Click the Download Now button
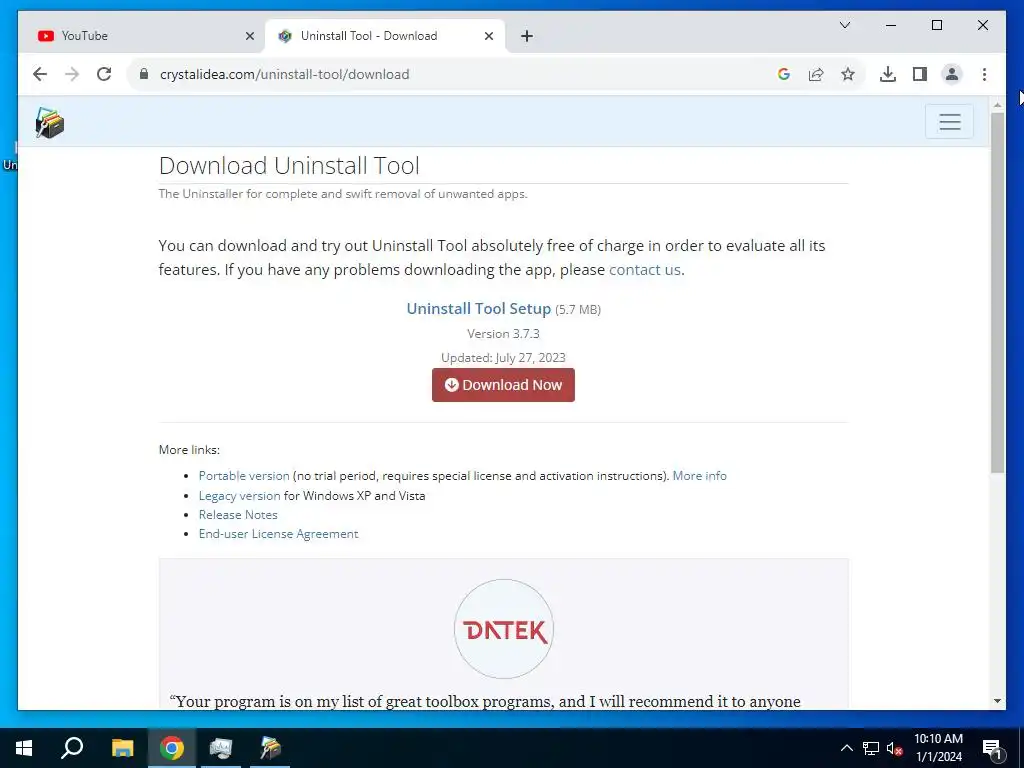Image resolution: width=1024 pixels, height=768 pixels. [x=504, y=385]
